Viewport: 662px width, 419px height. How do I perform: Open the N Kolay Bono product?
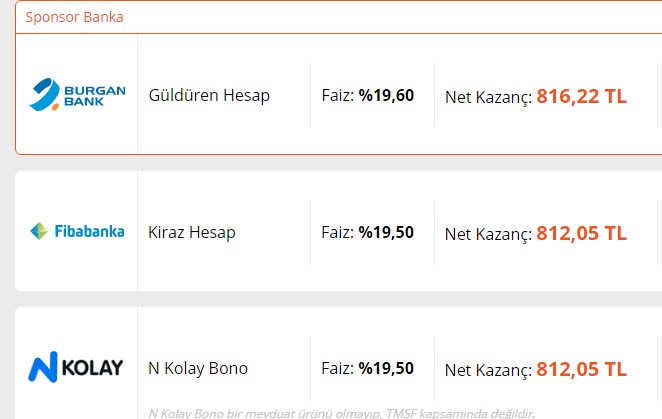(x=198, y=368)
